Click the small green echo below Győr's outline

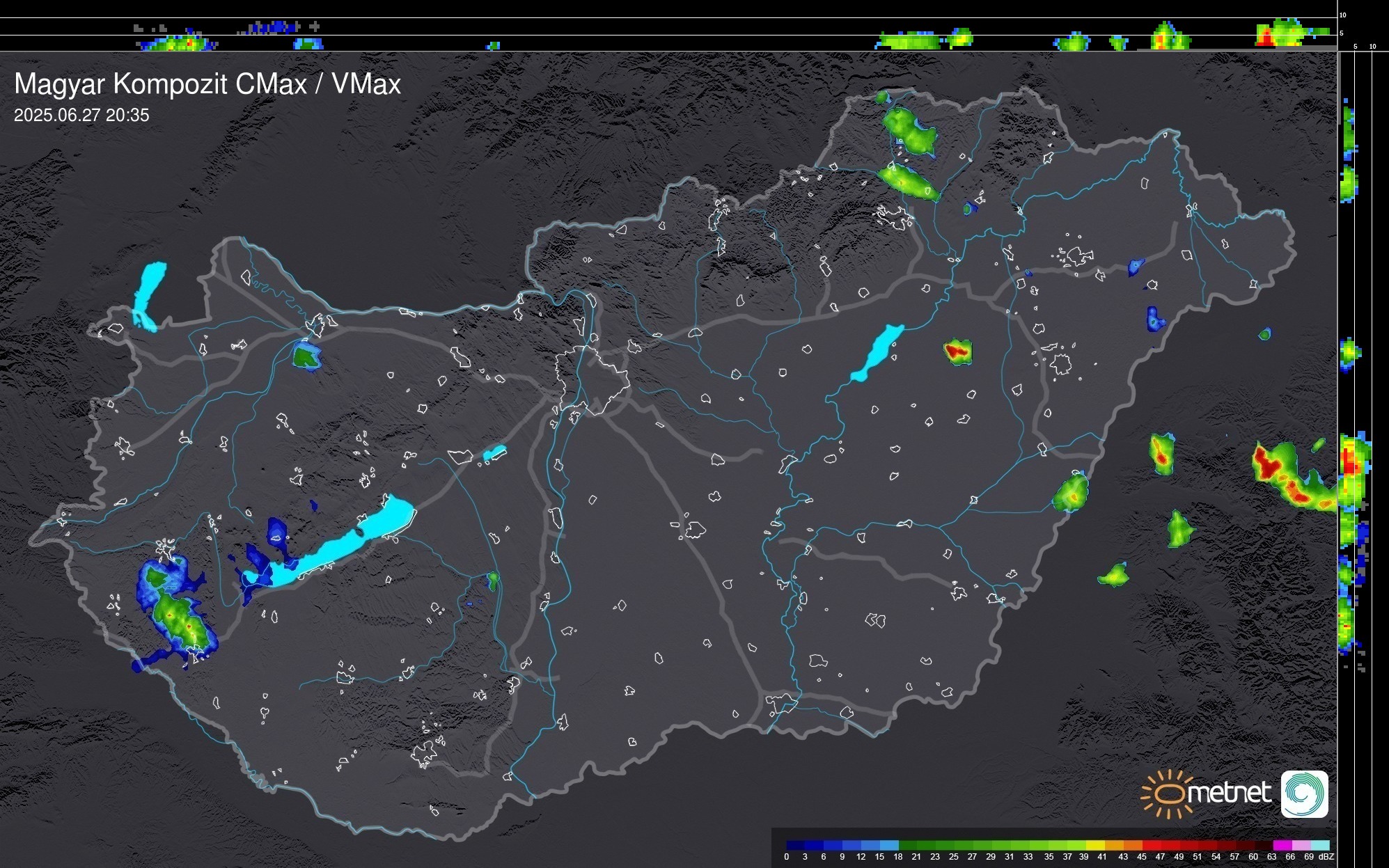(x=305, y=357)
